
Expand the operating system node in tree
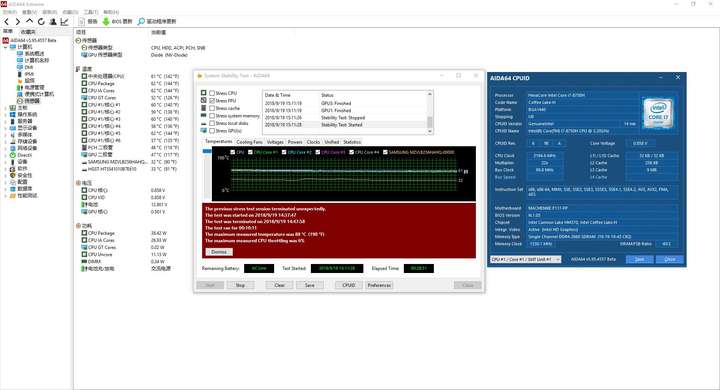click(6, 114)
